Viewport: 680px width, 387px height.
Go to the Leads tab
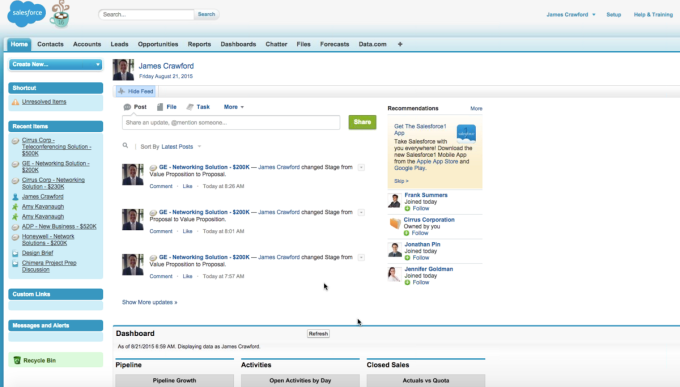(119, 44)
